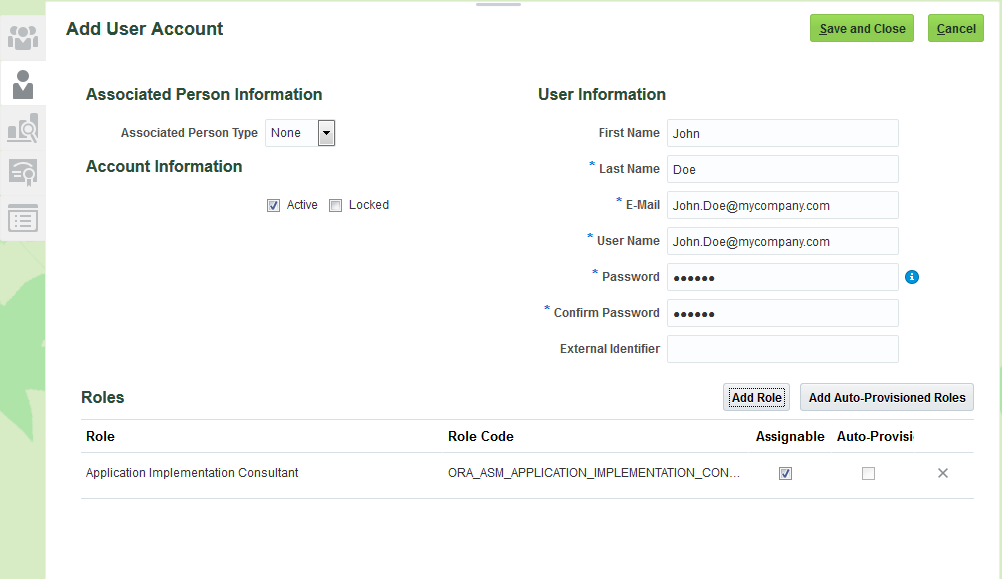The image size is (1002, 579).
Task: Uncheck the Active account checkbox
Action: tap(273, 205)
